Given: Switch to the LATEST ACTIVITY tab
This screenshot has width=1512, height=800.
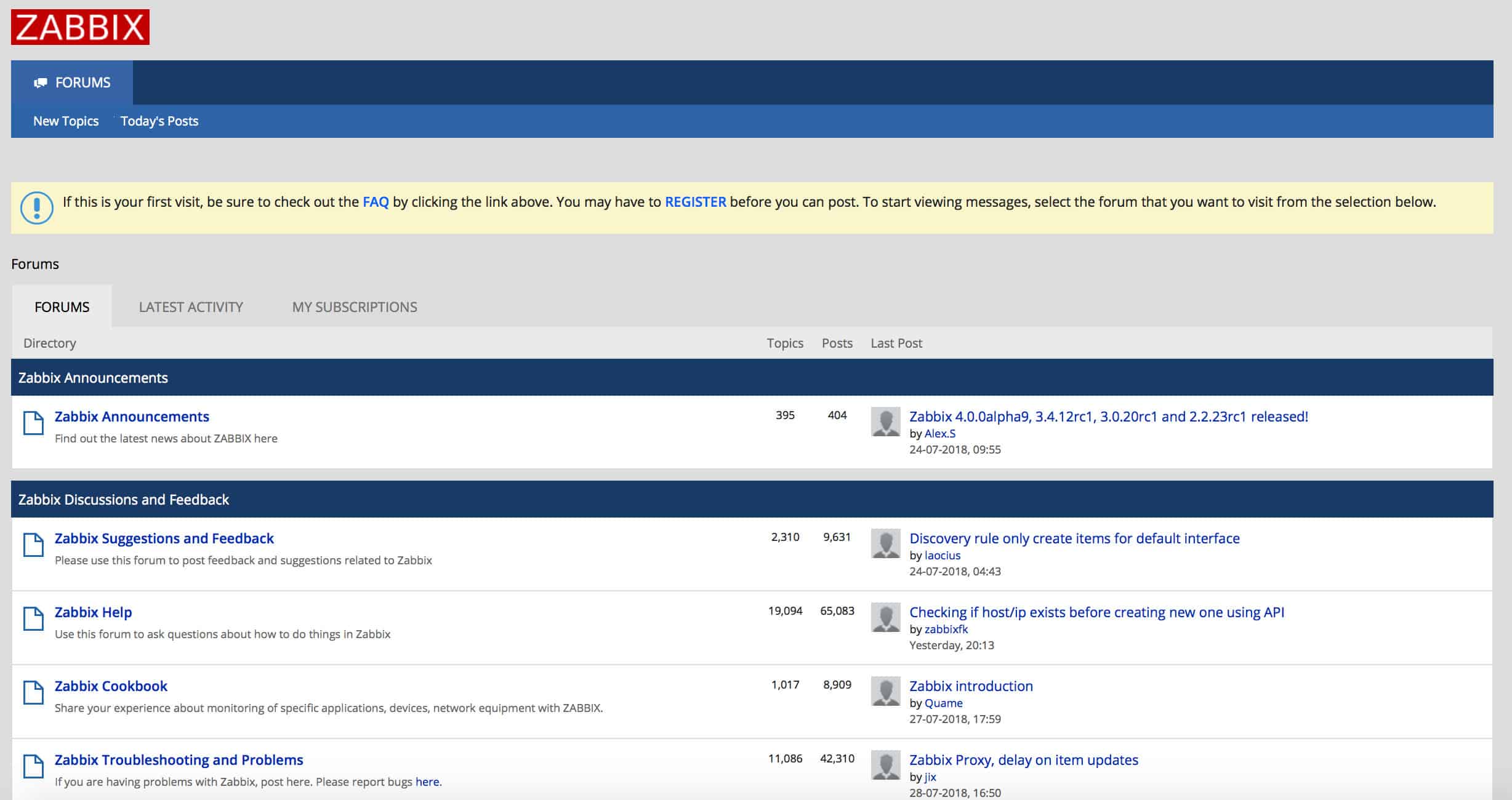Looking at the screenshot, I should (191, 306).
